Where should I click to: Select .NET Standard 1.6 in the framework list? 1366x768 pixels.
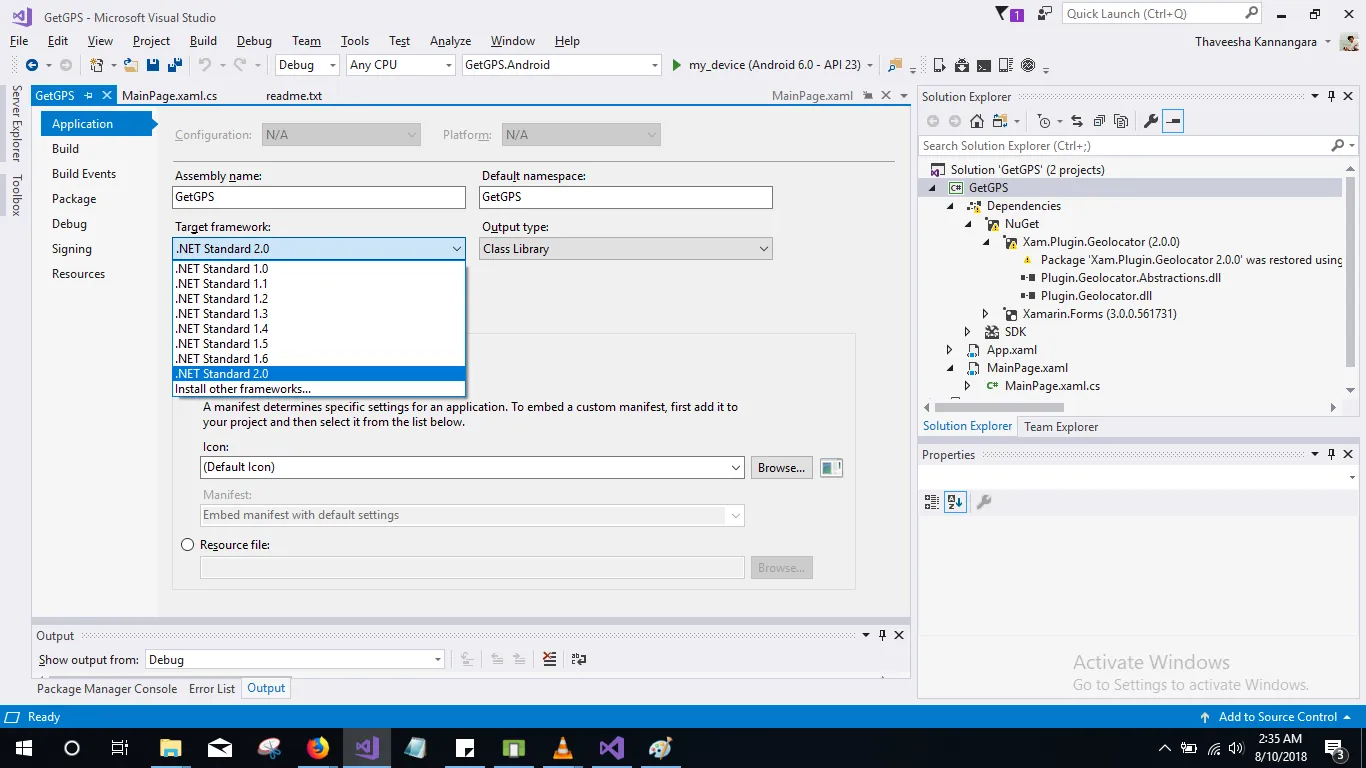click(319, 359)
